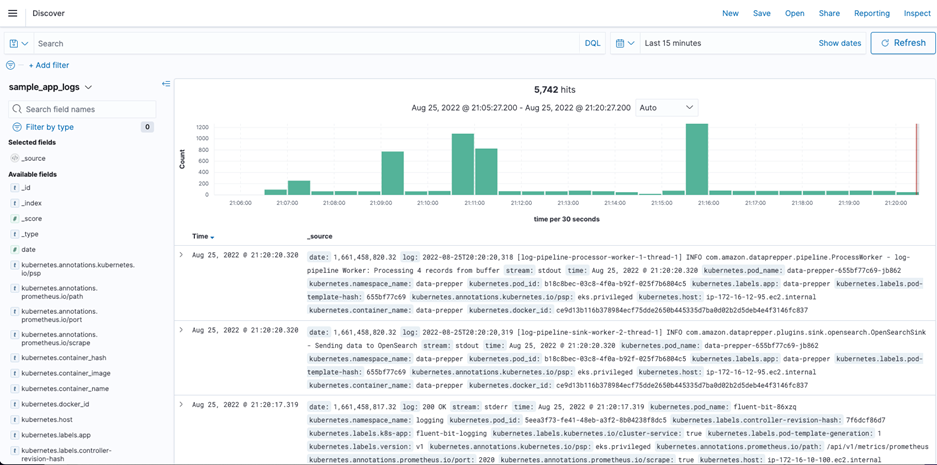Click the Show dates link
The width and height of the screenshot is (937, 465).
pos(840,44)
